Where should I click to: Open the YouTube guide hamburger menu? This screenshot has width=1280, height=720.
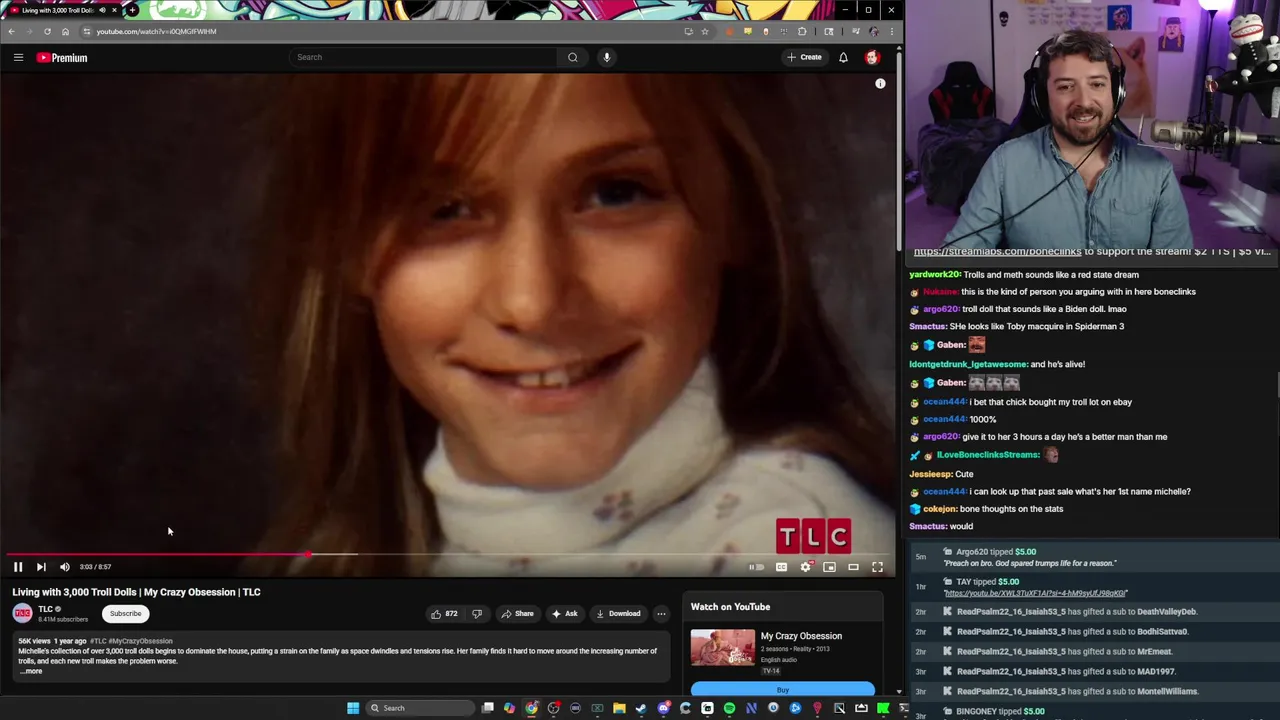click(18, 57)
